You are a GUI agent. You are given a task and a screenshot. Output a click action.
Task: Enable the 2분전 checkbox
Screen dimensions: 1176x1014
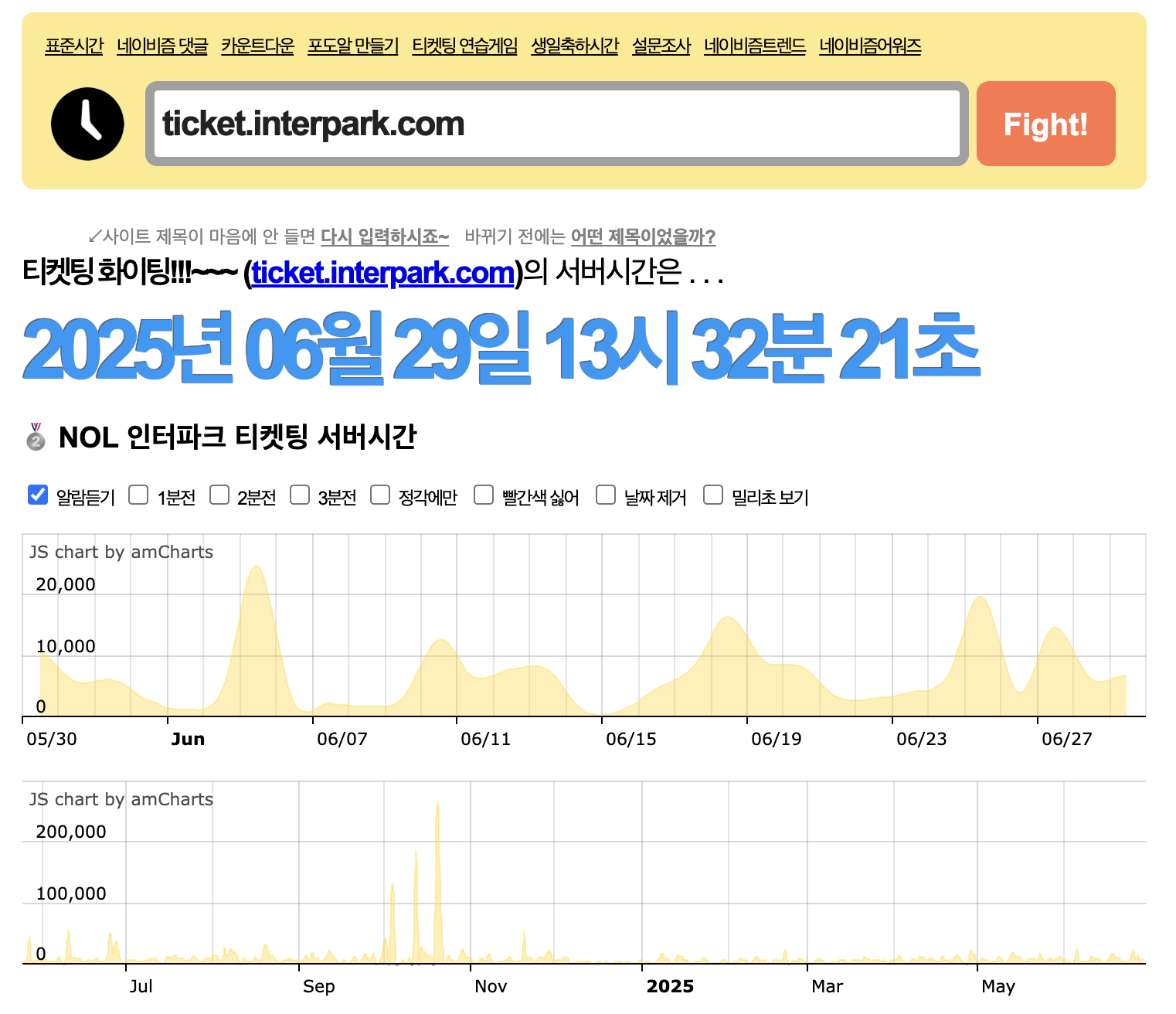point(219,495)
